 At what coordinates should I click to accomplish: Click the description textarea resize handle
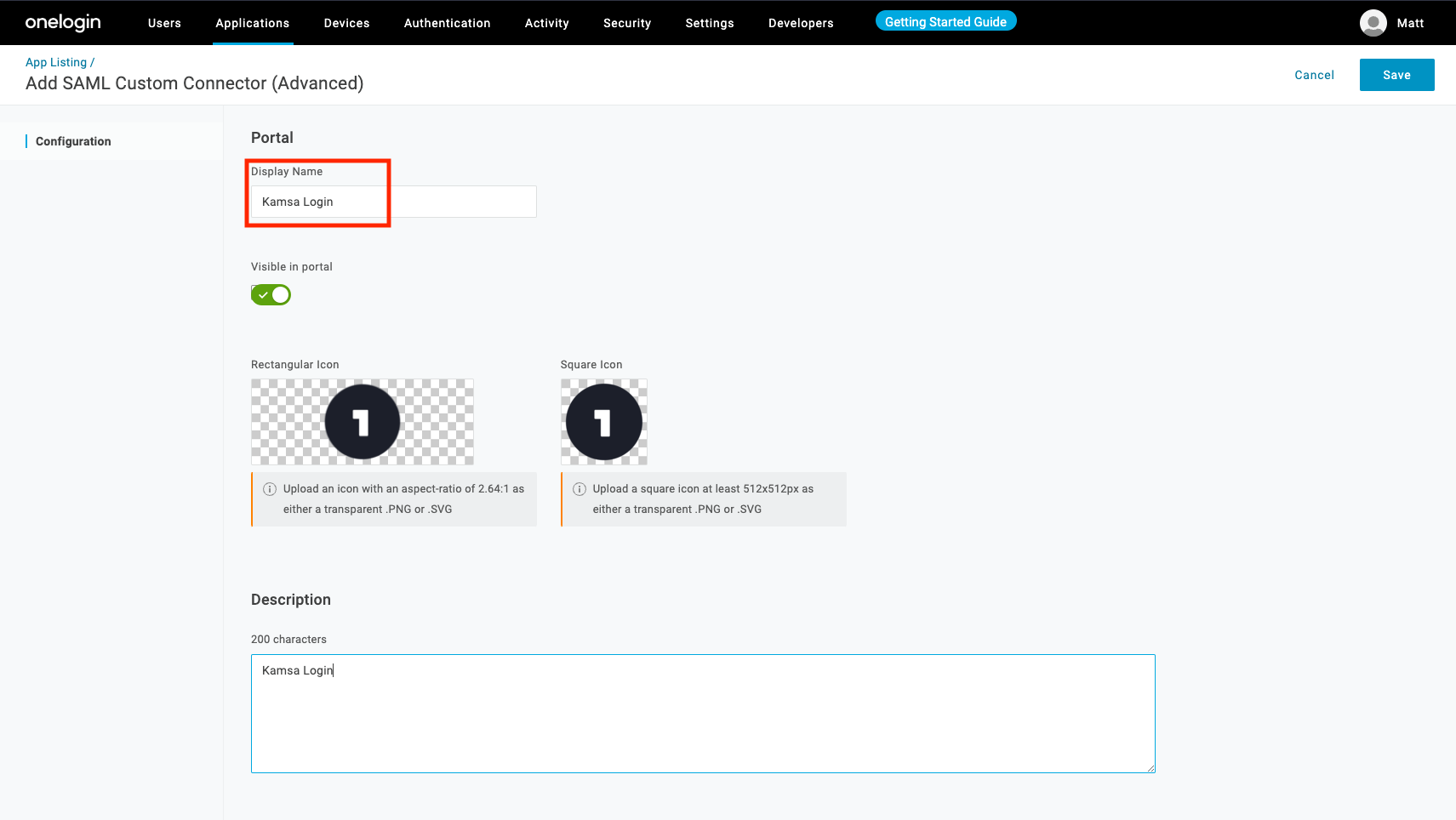1151,768
